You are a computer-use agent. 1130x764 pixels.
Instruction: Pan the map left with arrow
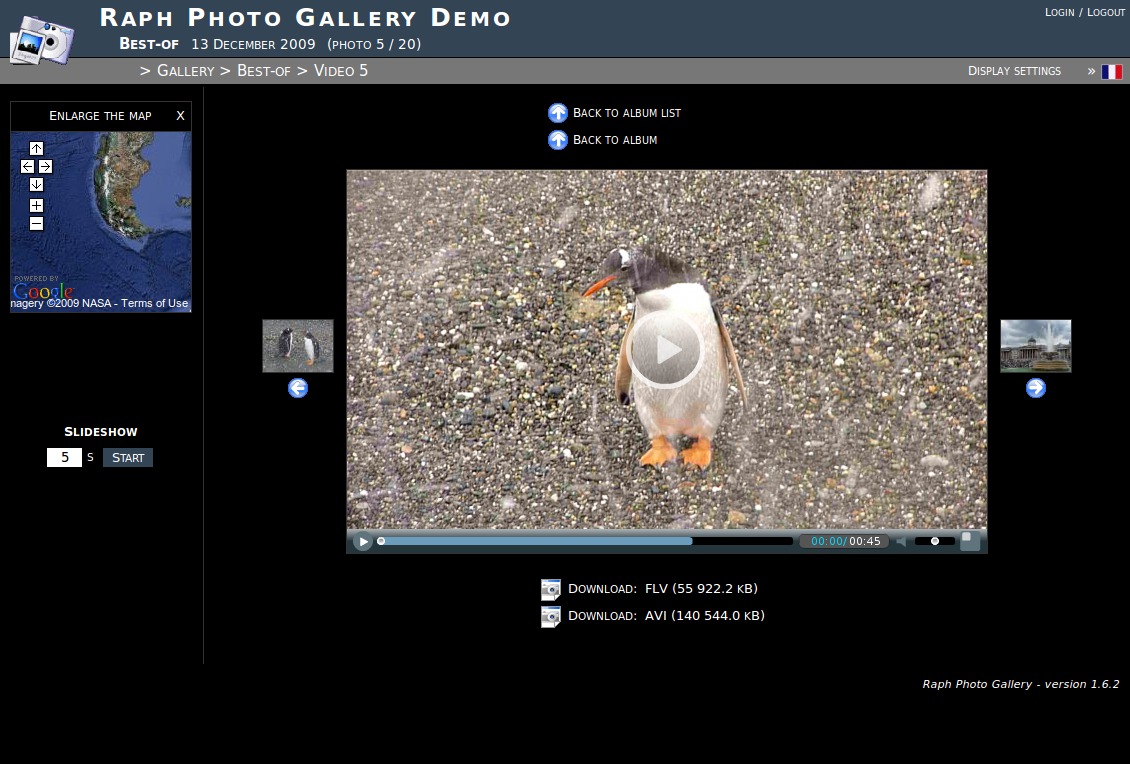click(x=27, y=166)
